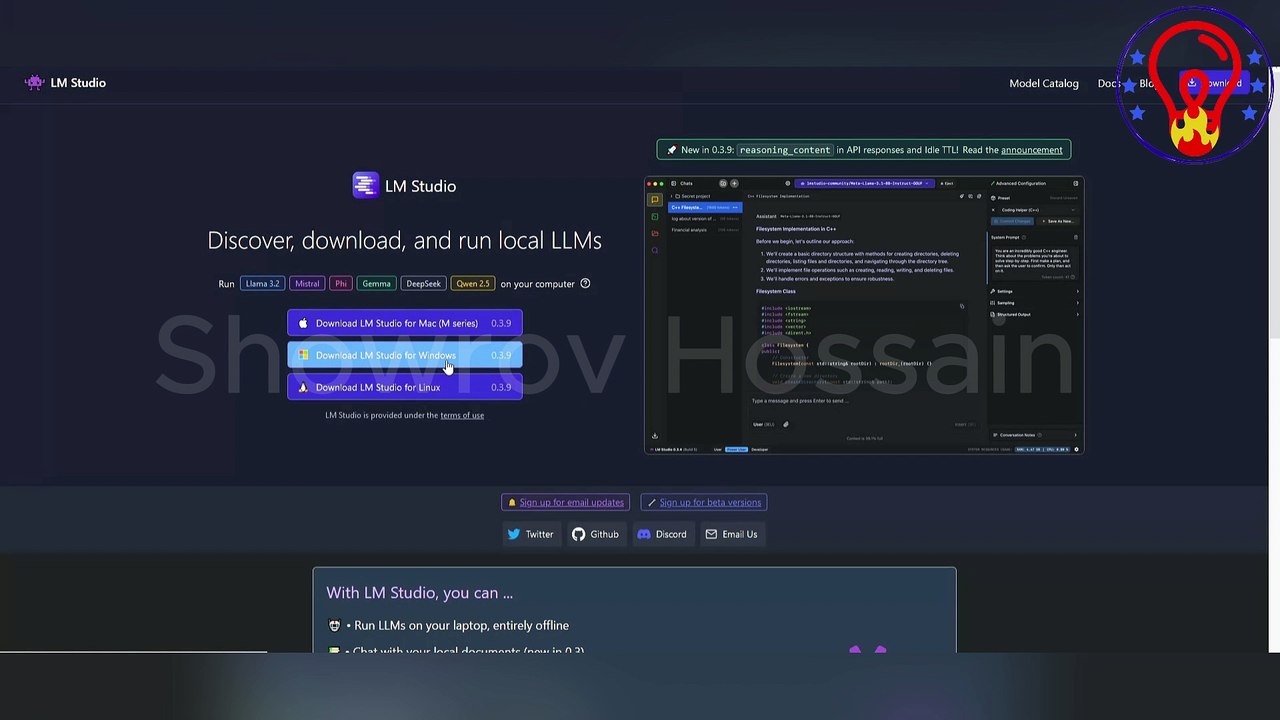The width and height of the screenshot is (1280, 720).
Task: Click the "With LM Studio, you can ..." heading
Action: [x=419, y=593]
